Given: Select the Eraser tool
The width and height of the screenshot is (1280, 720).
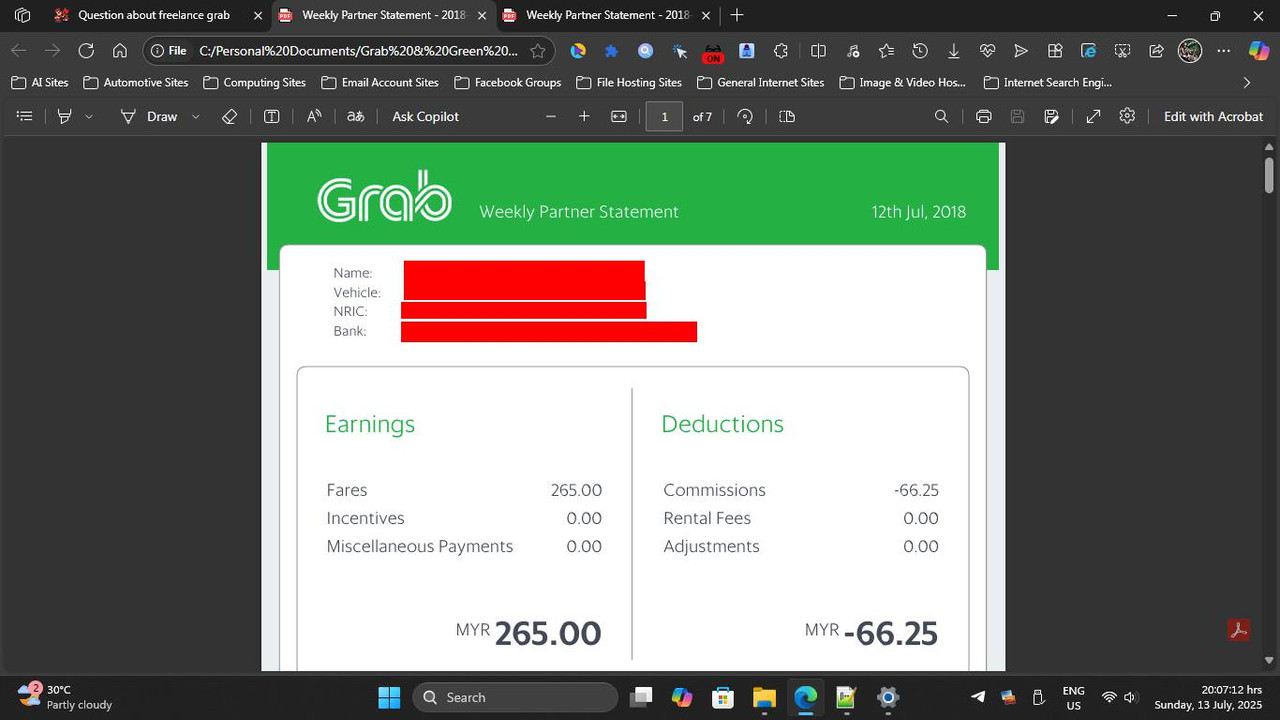Looking at the screenshot, I should (x=229, y=117).
